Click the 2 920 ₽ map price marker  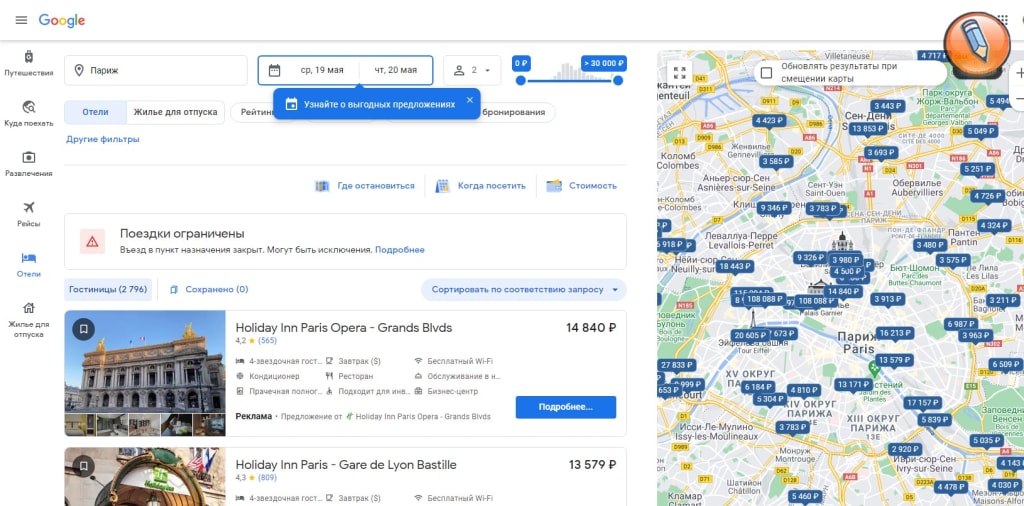point(905,449)
